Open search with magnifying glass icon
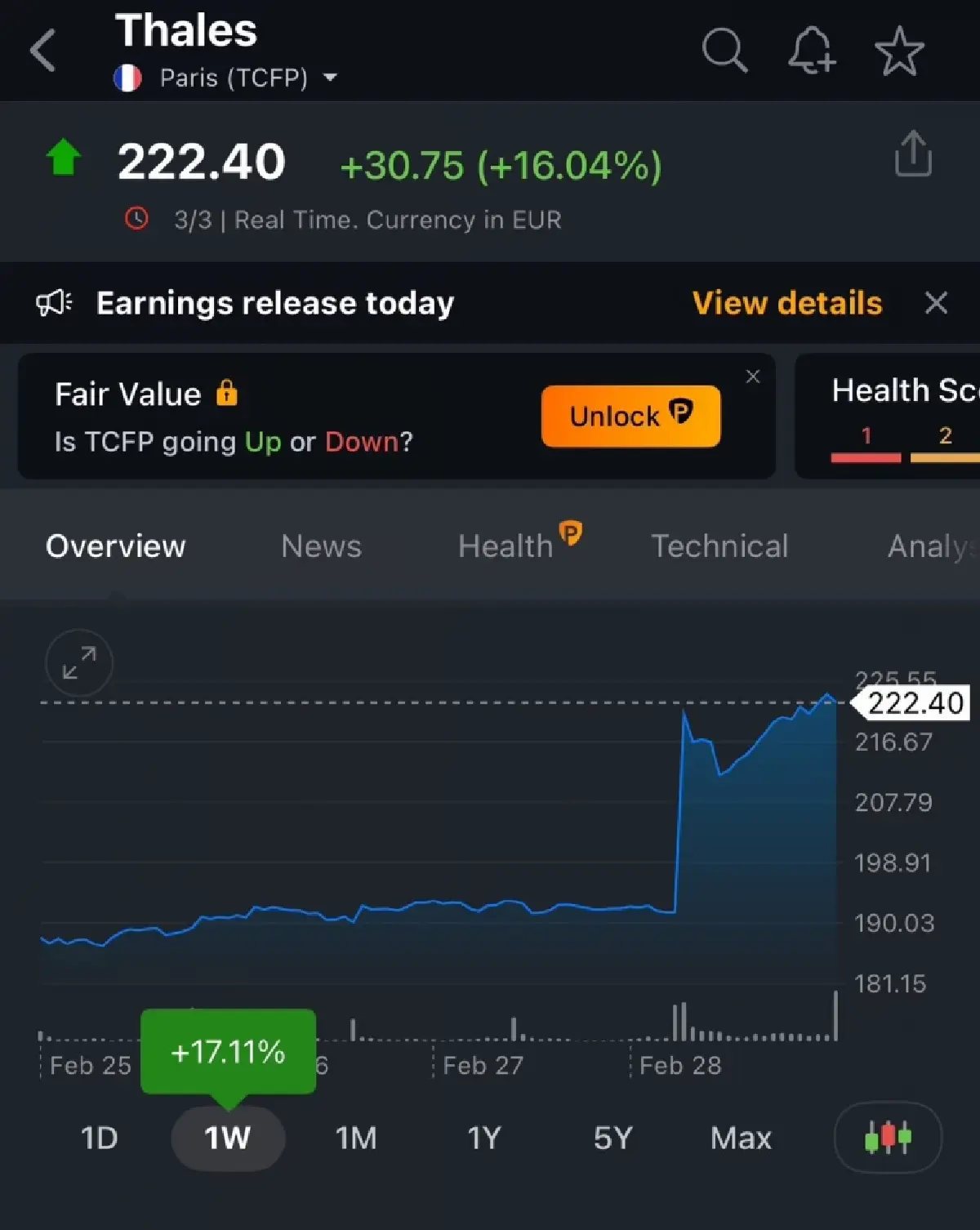Image resolution: width=980 pixels, height=1230 pixels. pos(724,51)
